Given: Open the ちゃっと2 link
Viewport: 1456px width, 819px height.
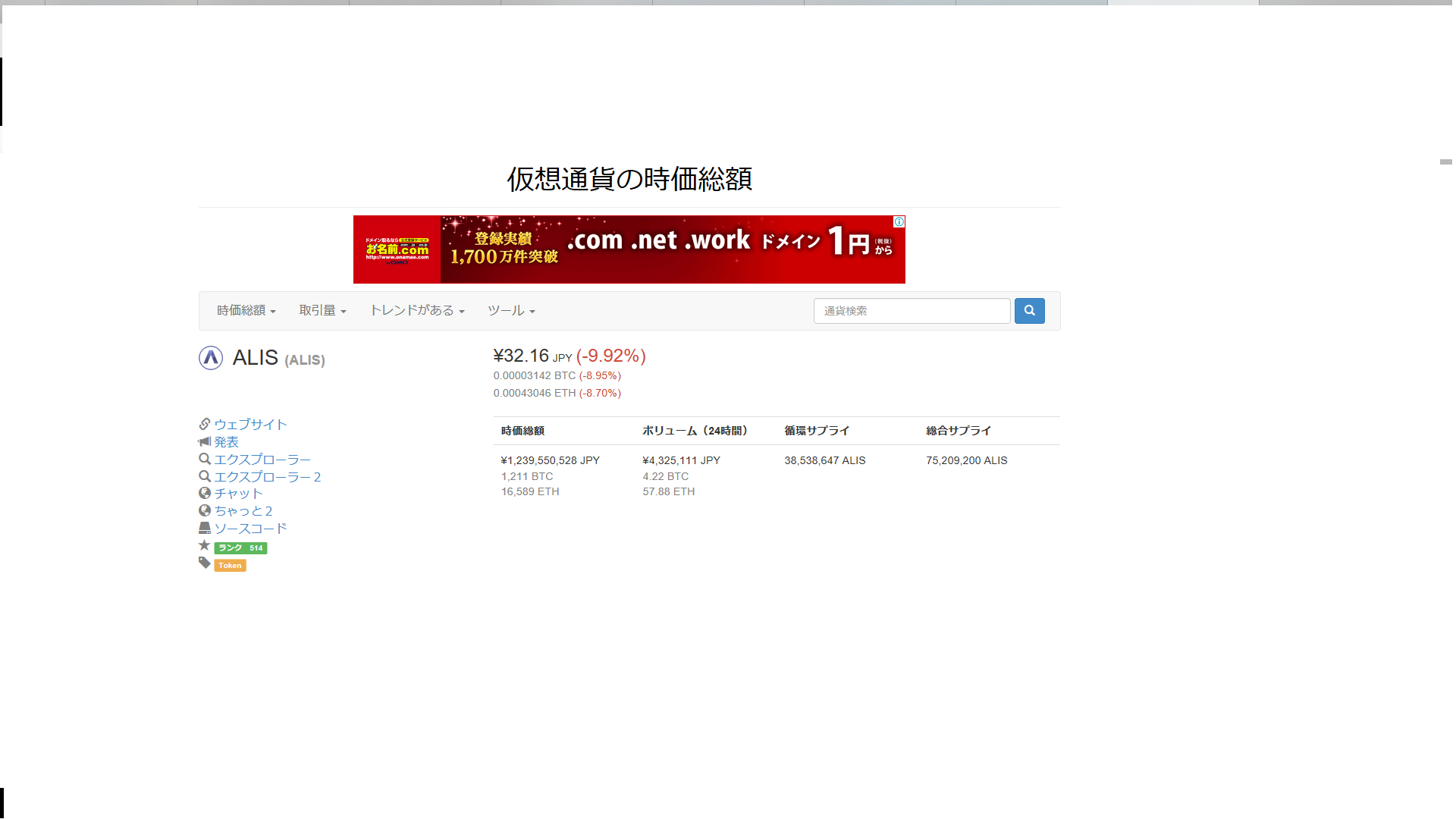Looking at the screenshot, I should 243,511.
